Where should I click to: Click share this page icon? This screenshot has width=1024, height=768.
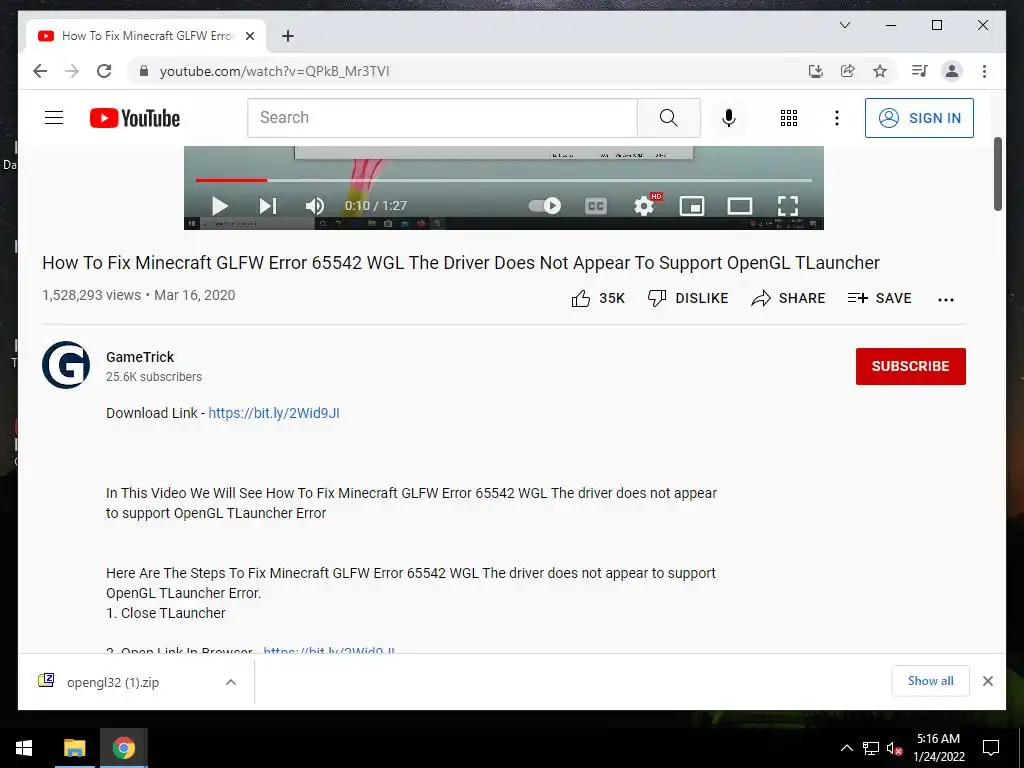tap(848, 71)
